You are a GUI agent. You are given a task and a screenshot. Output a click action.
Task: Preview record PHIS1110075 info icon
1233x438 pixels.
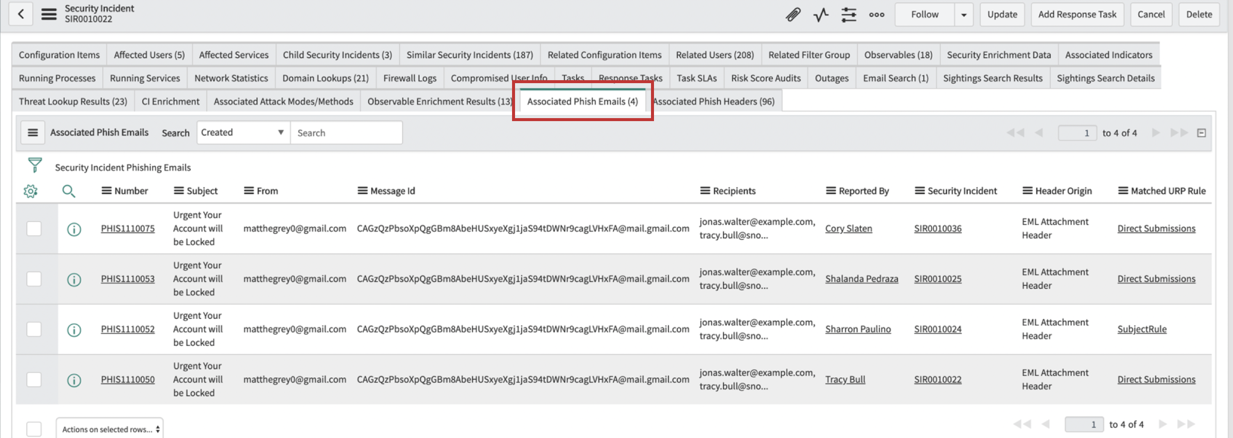click(x=73, y=229)
